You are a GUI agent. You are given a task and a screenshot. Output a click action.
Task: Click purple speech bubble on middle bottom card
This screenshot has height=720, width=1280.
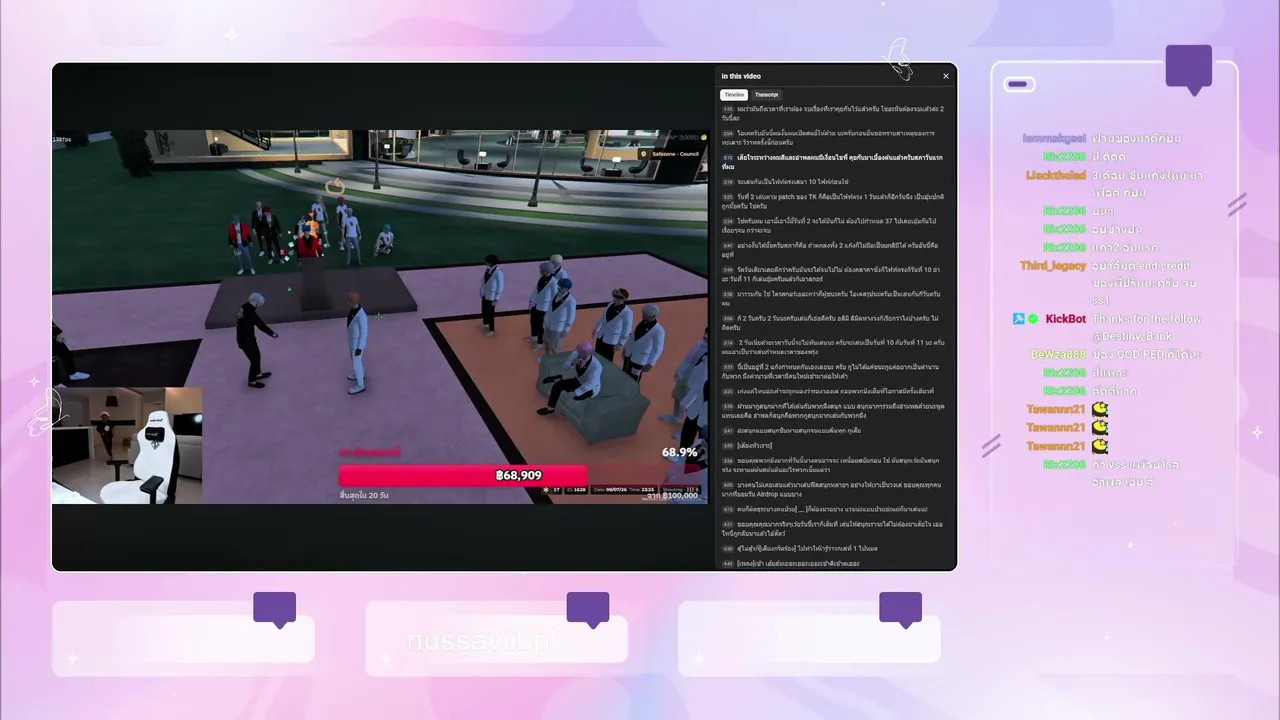click(588, 609)
